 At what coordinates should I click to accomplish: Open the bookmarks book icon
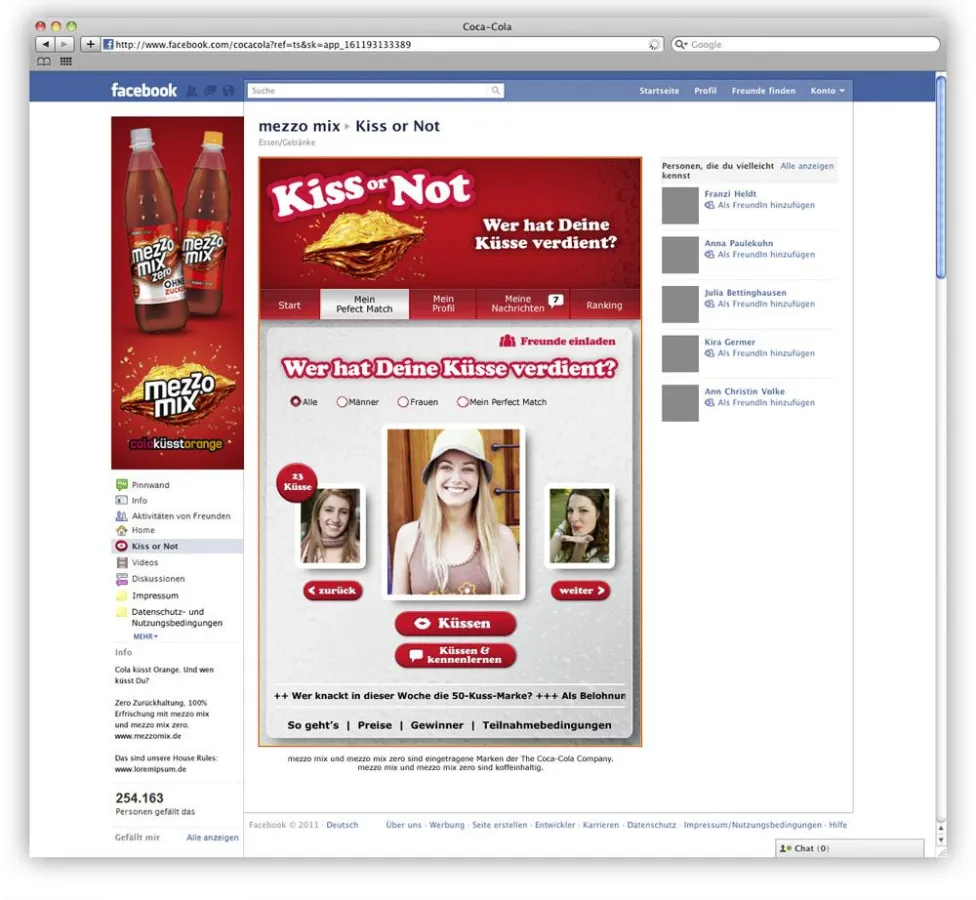(44, 62)
